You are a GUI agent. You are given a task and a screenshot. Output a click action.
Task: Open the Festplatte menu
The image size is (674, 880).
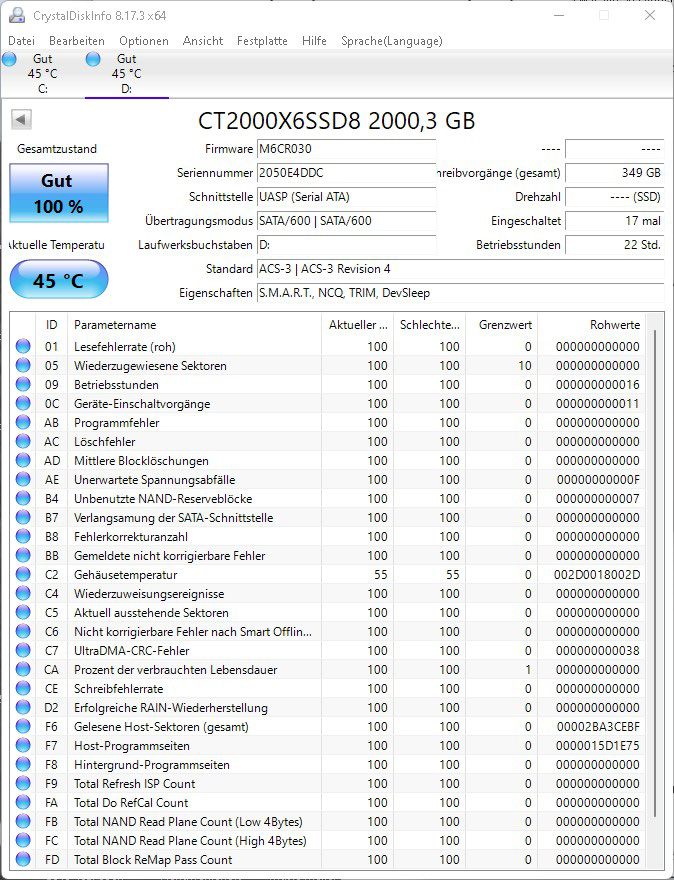pos(262,41)
